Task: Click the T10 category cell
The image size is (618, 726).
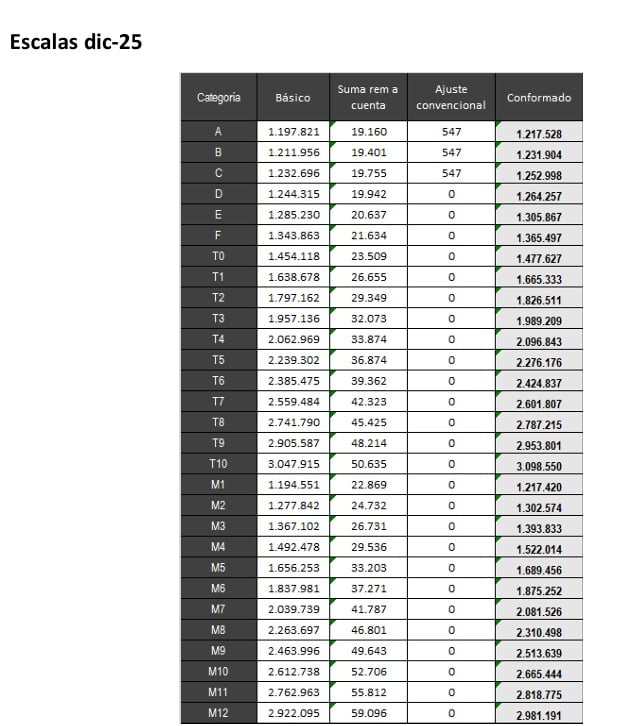Action: click(x=218, y=464)
